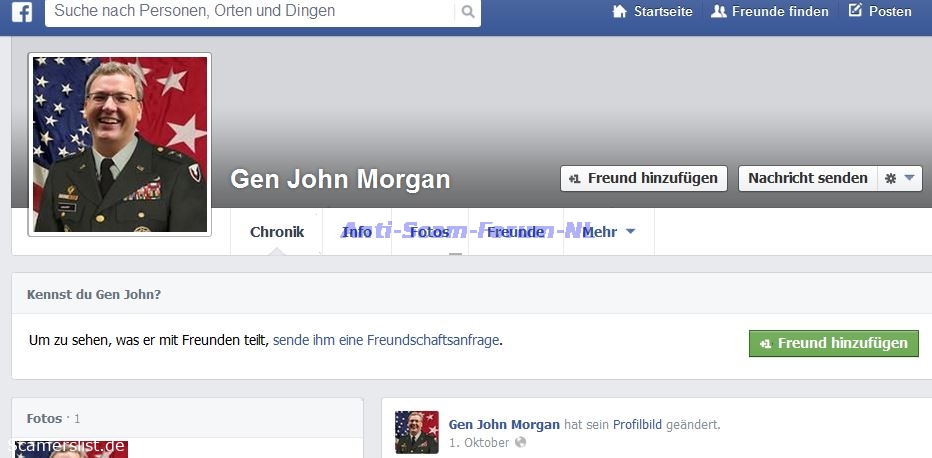Click the Posten compose button
This screenshot has height=458, width=932.
coord(880,12)
